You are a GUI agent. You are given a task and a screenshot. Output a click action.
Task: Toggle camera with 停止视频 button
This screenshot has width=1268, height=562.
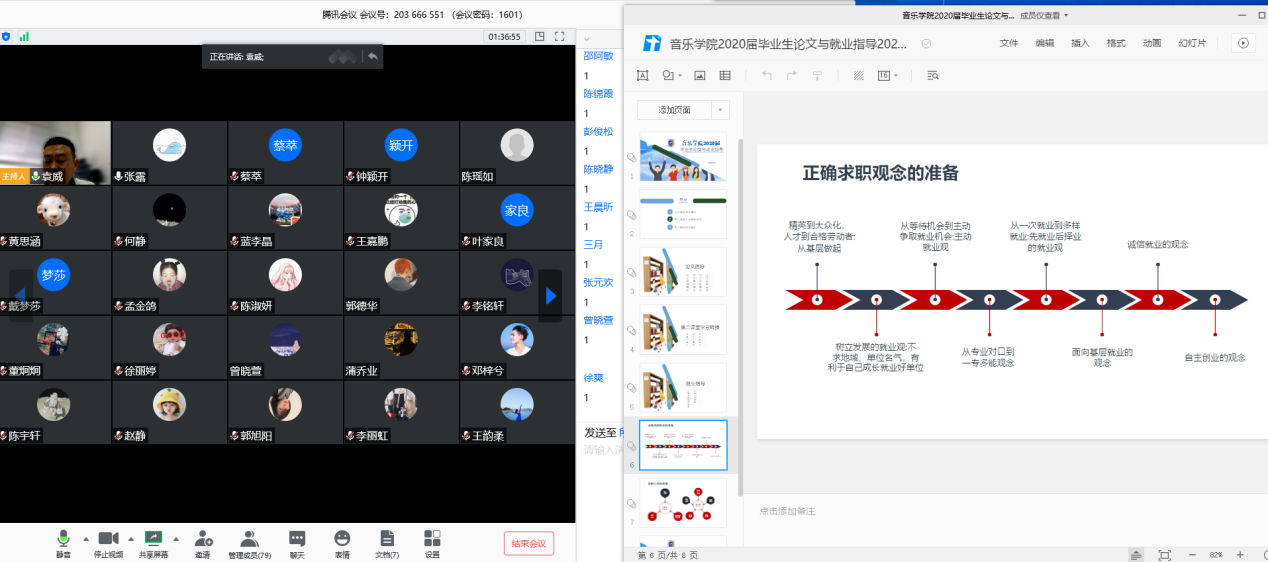point(108,543)
